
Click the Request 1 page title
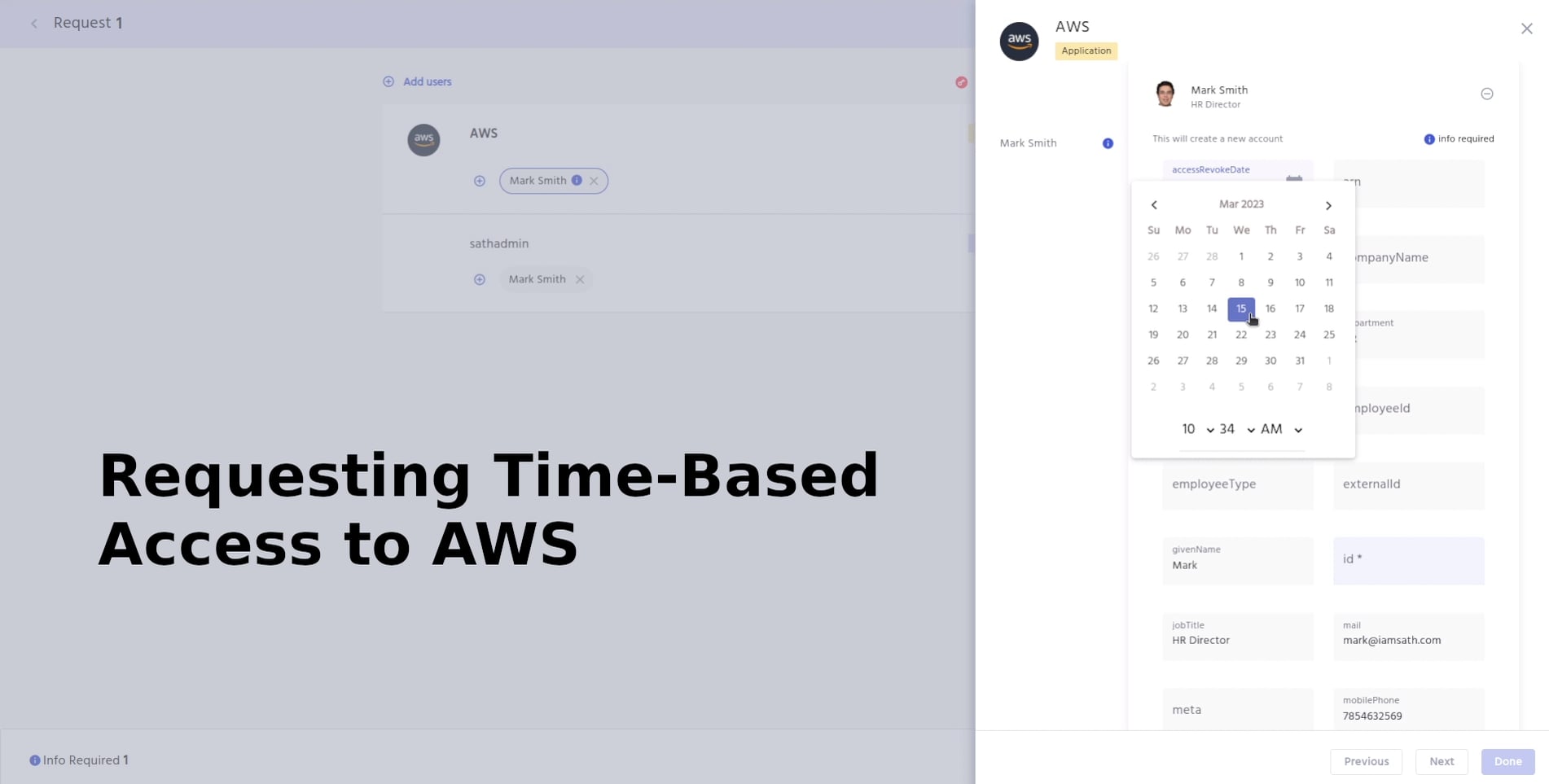tap(88, 23)
